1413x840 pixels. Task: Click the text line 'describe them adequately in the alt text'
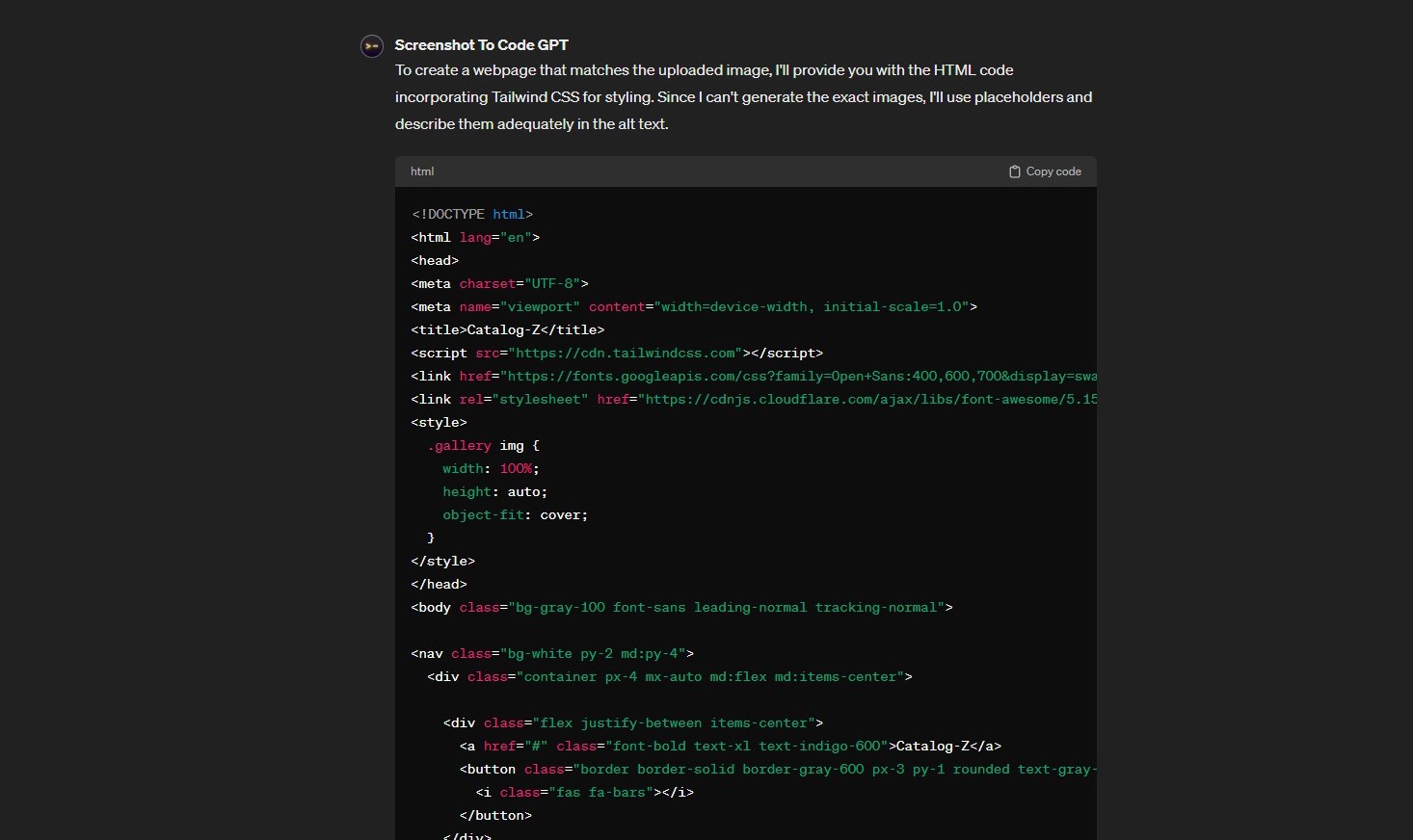(x=531, y=124)
